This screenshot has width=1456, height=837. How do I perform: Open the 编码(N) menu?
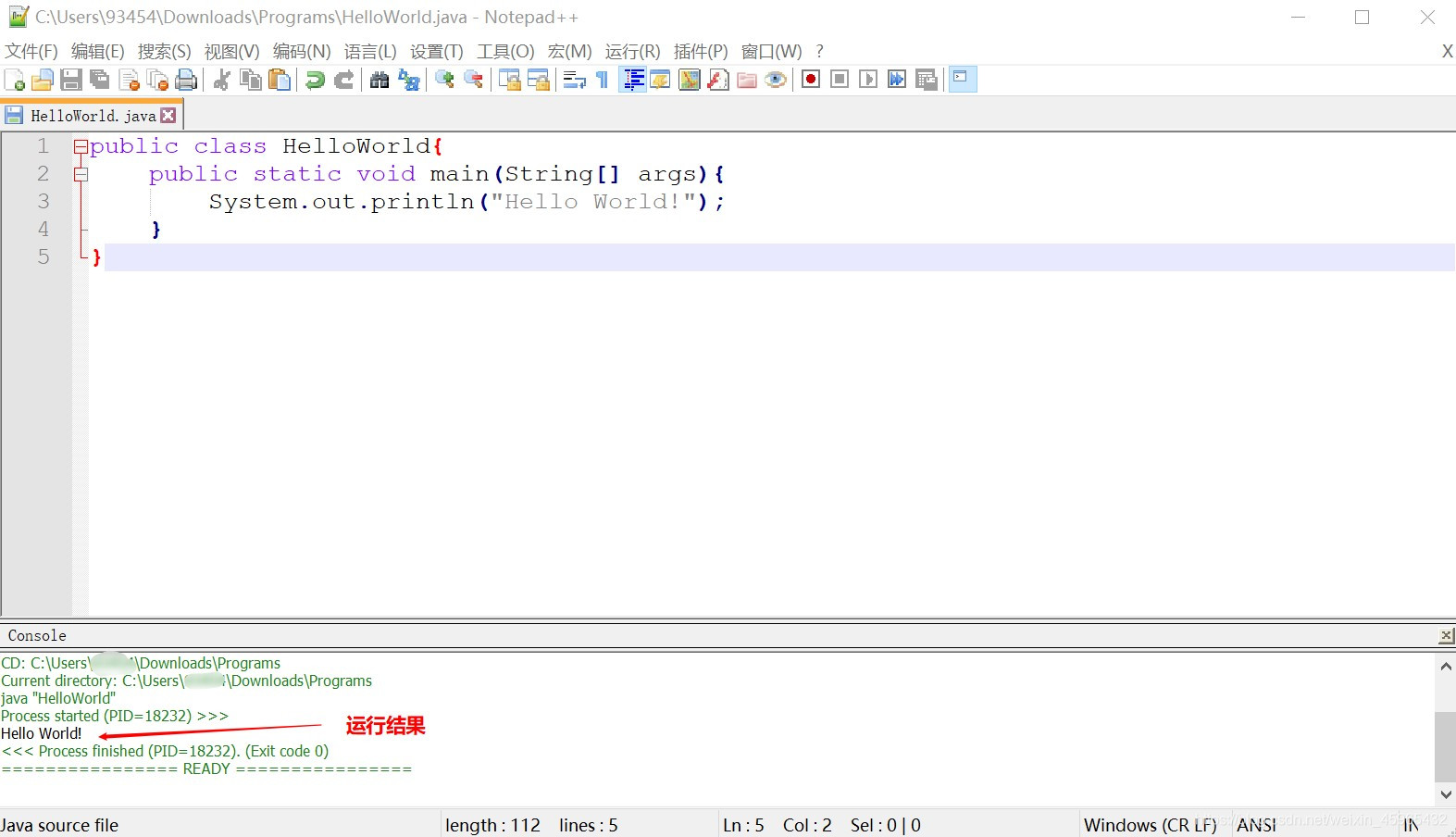coord(301,51)
